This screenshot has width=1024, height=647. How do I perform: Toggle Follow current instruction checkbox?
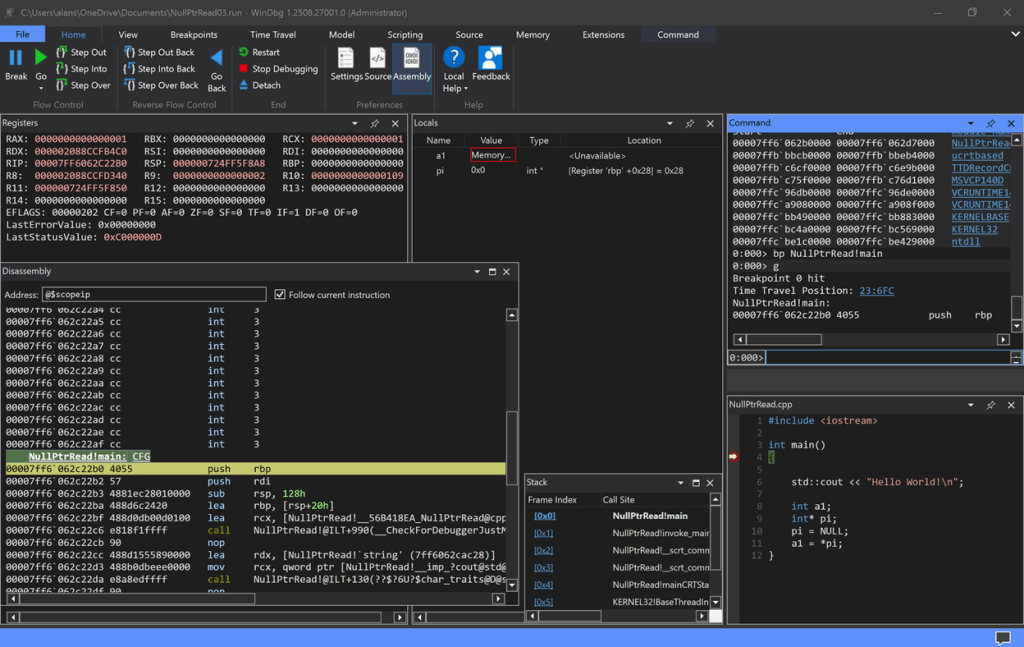(280, 295)
